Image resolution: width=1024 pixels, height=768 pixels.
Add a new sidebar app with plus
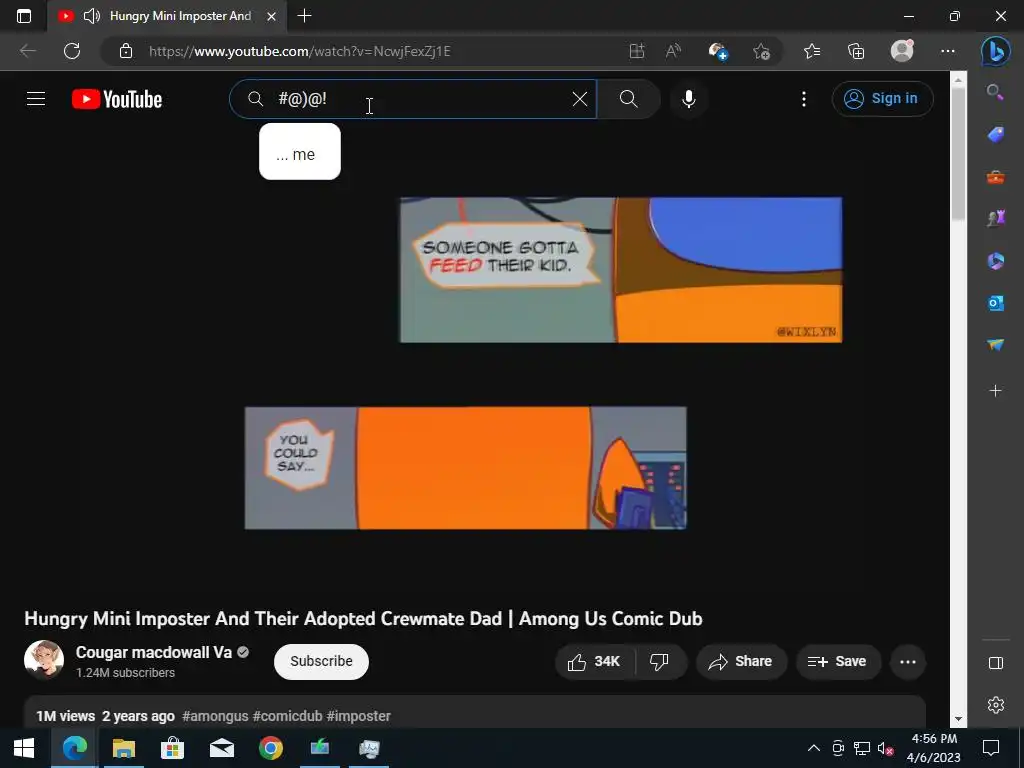(x=995, y=391)
